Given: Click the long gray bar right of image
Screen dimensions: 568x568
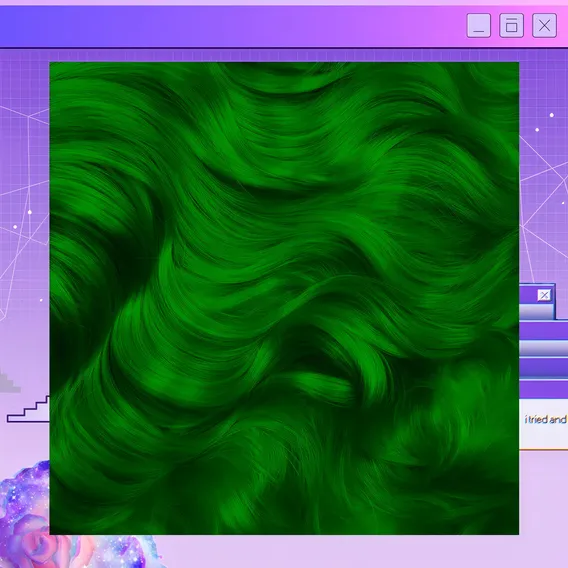Looking at the screenshot, I should click(543, 348).
